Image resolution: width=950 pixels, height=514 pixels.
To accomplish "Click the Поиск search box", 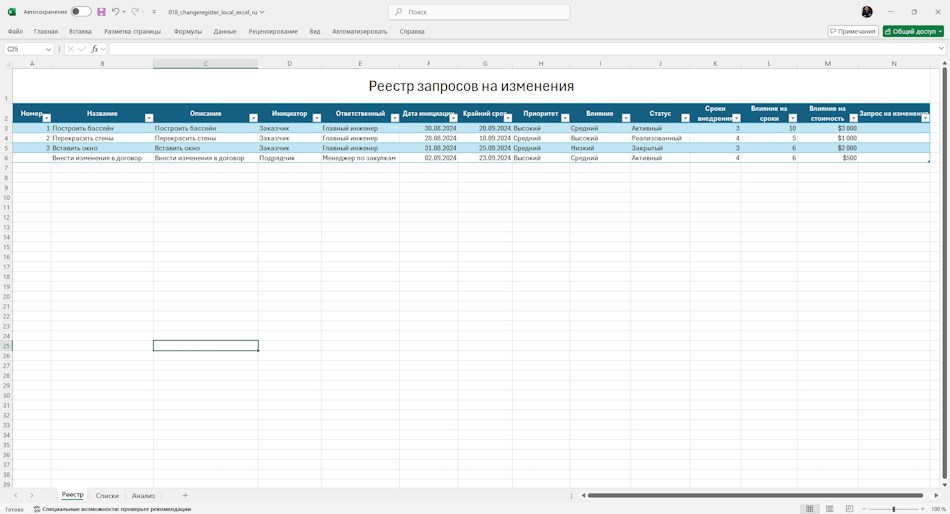I will click(479, 12).
